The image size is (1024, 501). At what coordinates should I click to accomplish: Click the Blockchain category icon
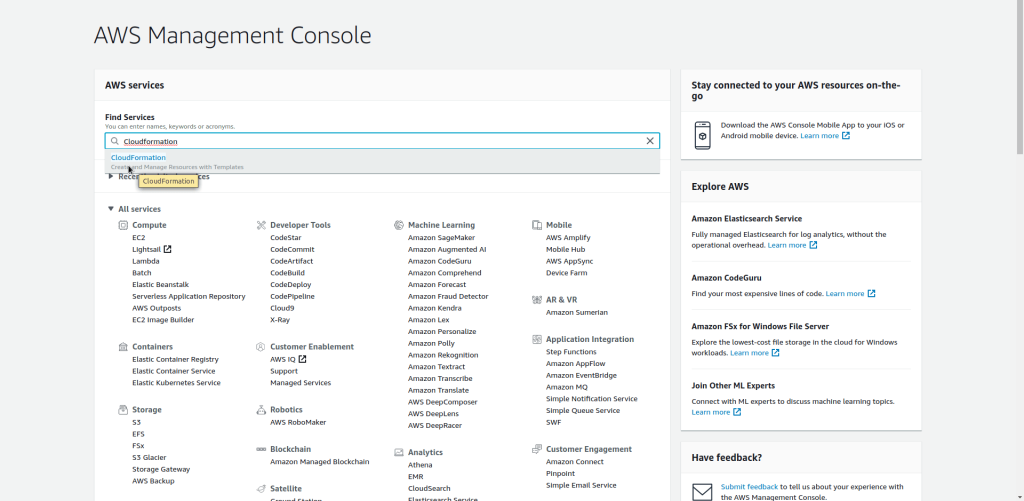(x=261, y=449)
